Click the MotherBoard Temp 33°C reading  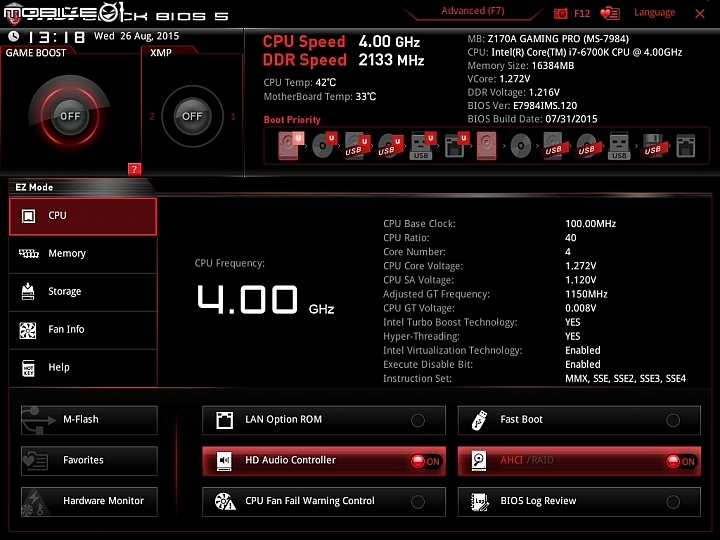(x=320, y=97)
